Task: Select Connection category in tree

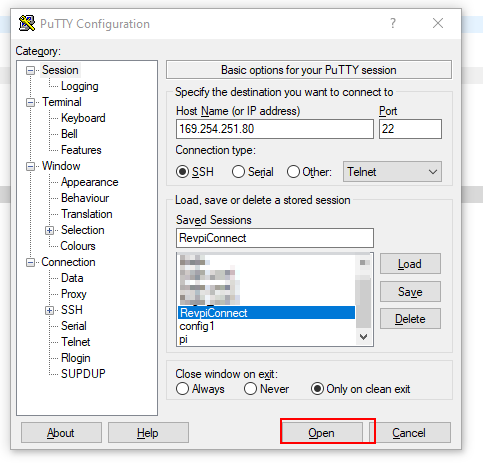Action: pos(68,262)
